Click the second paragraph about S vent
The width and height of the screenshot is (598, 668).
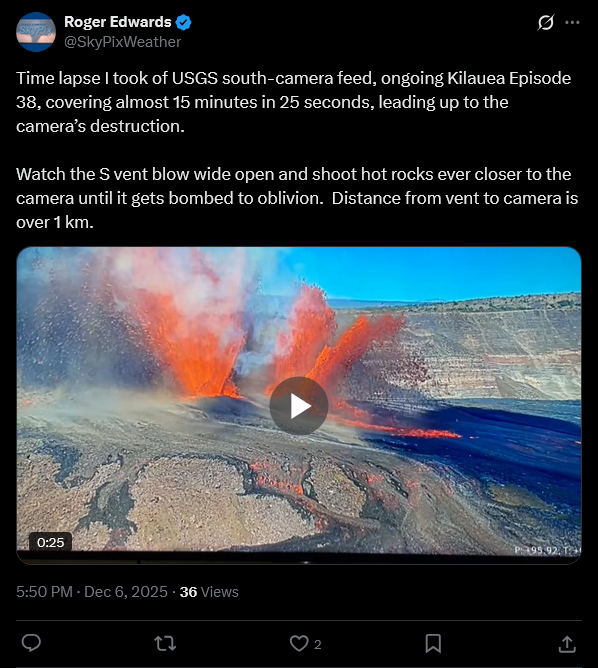coord(297,198)
